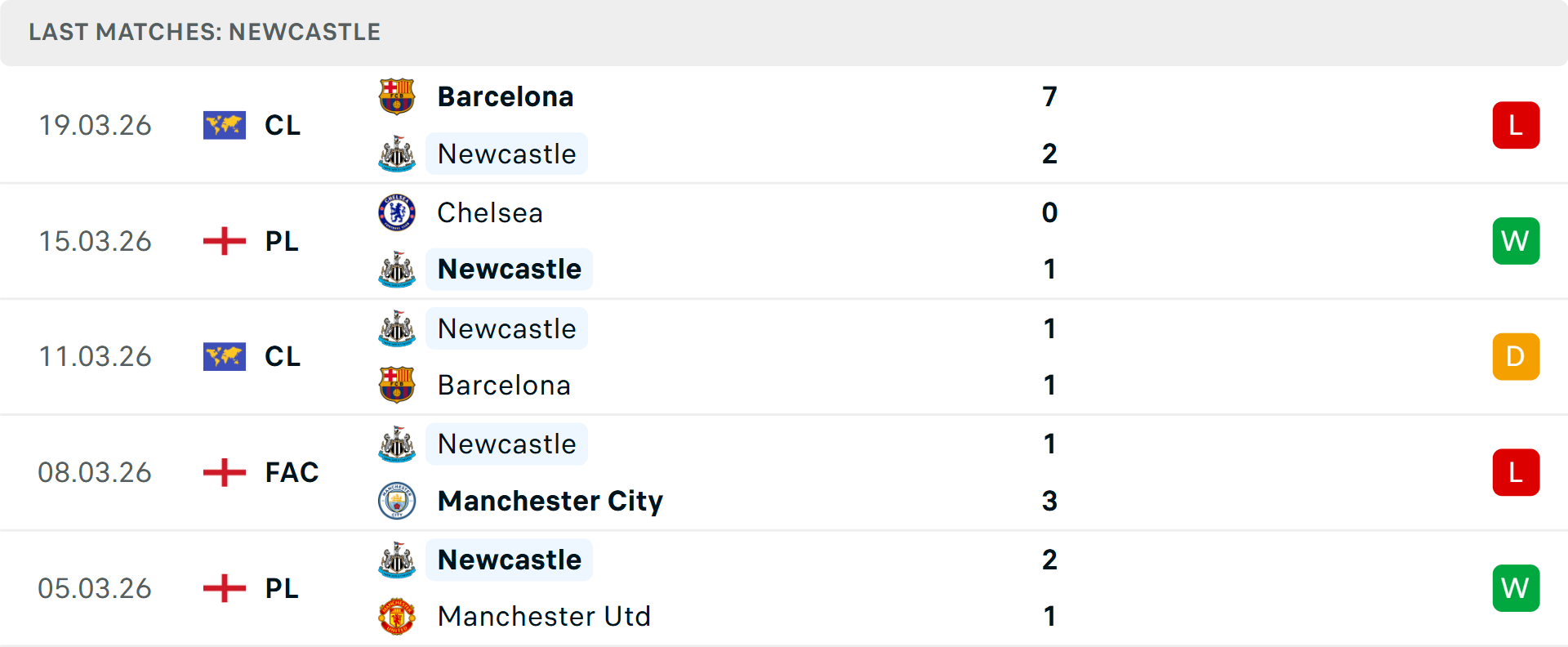Screen dimensions: 1568x647
Task: Click the bold Barcelona name on 19.03.26
Action: point(506,96)
